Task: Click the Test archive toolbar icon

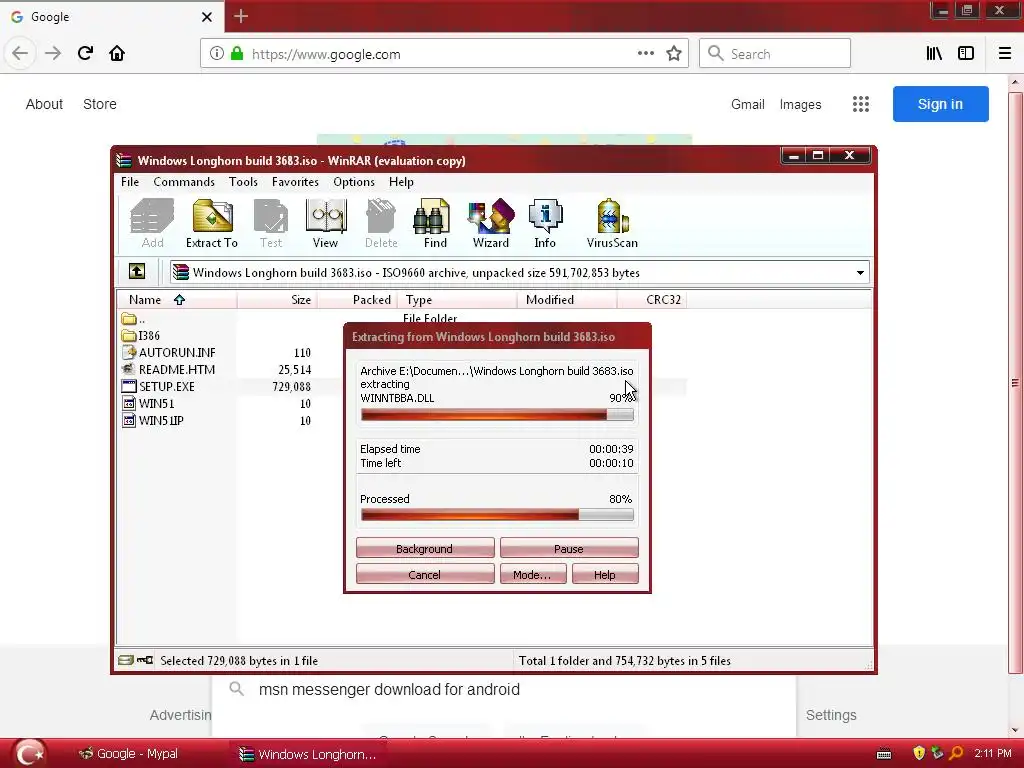Action: point(270,223)
